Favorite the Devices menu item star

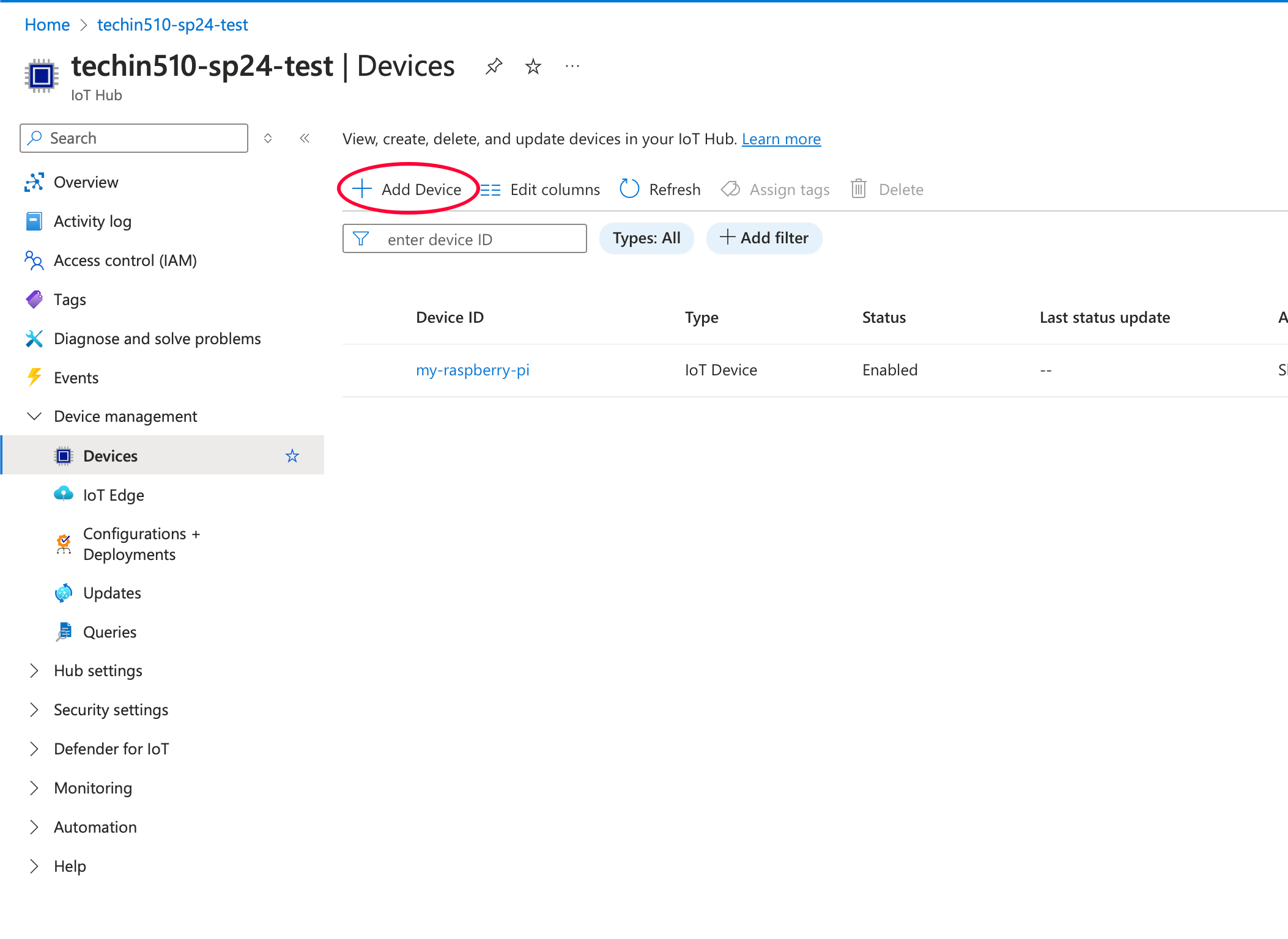pos(292,456)
